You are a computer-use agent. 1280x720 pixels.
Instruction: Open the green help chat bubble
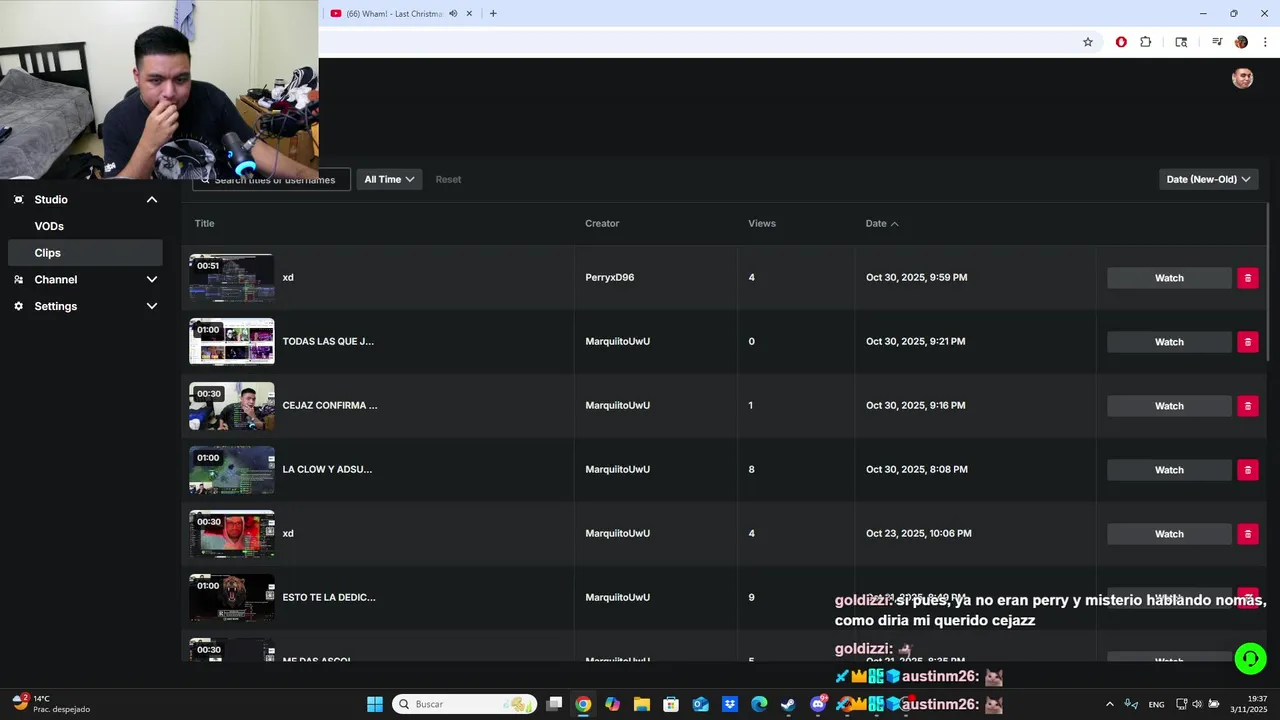coord(1250,658)
